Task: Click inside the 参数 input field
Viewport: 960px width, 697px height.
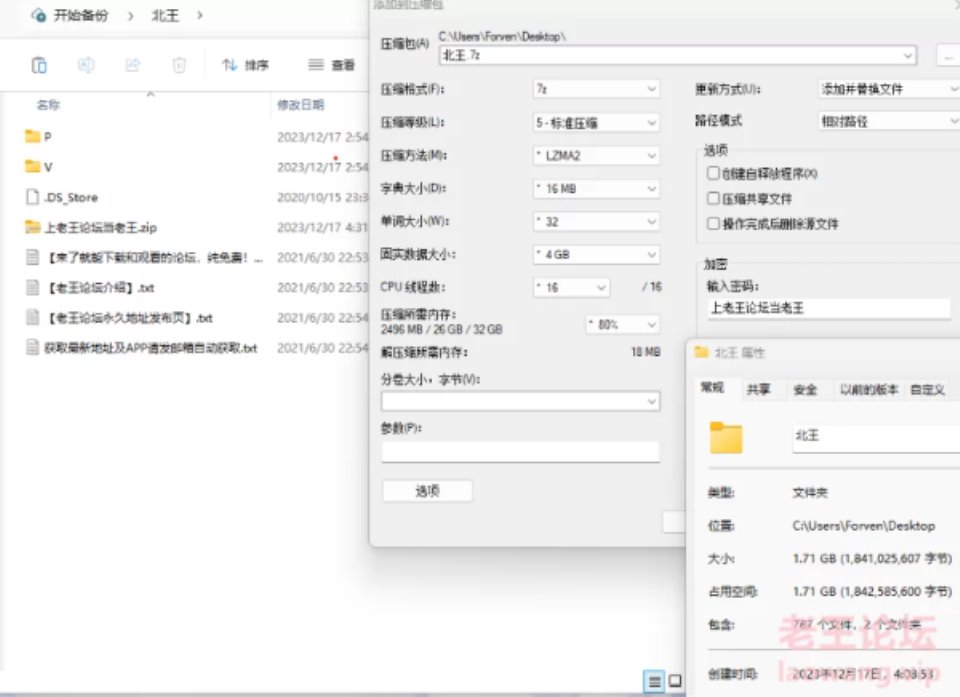Action: (x=520, y=451)
